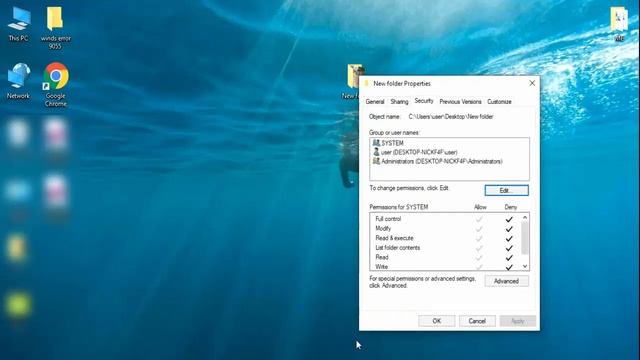The image size is (640, 360).
Task: Click the Read permission label
Action: click(382, 257)
